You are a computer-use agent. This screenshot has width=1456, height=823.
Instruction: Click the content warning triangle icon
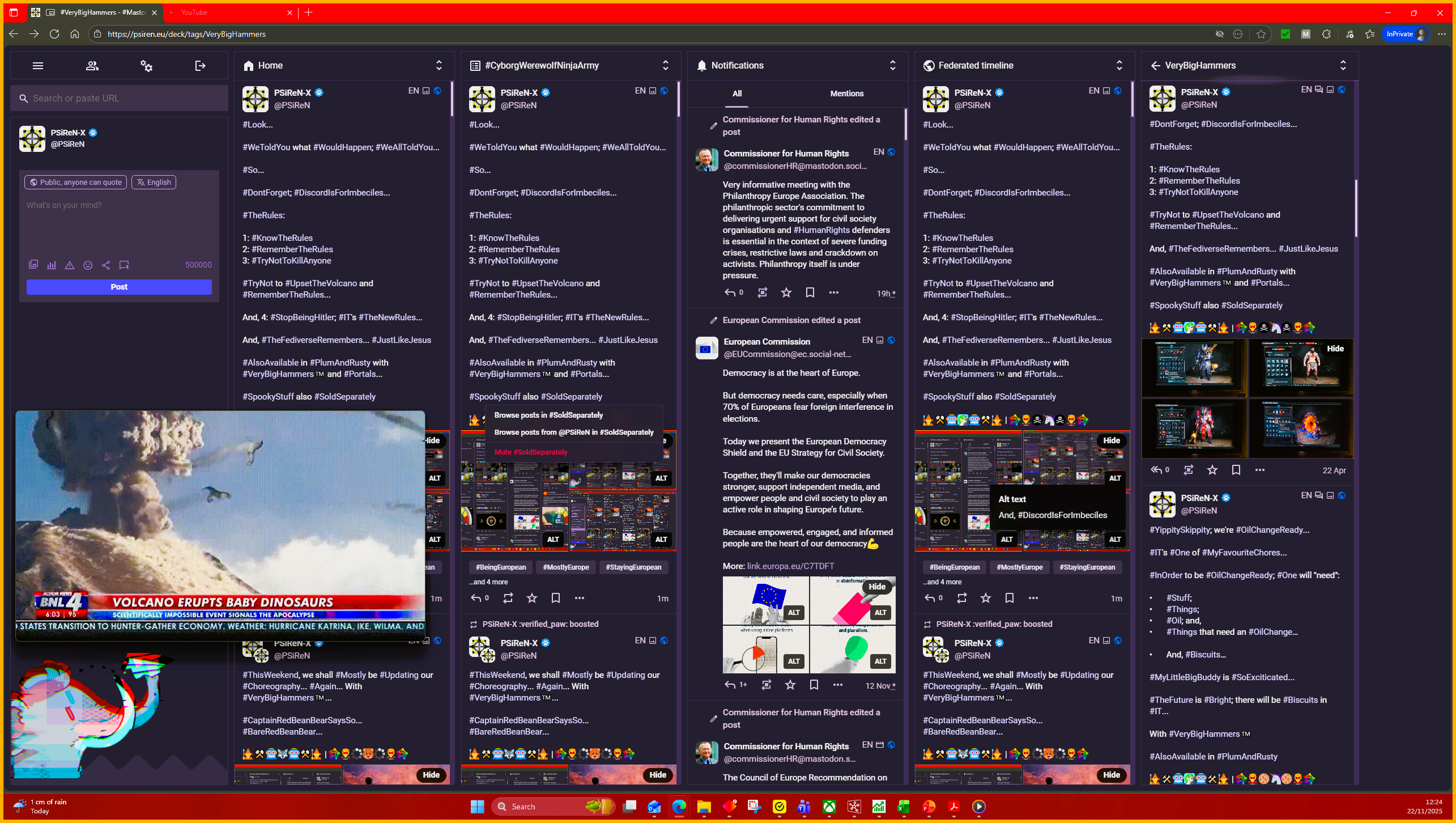click(x=70, y=265)
